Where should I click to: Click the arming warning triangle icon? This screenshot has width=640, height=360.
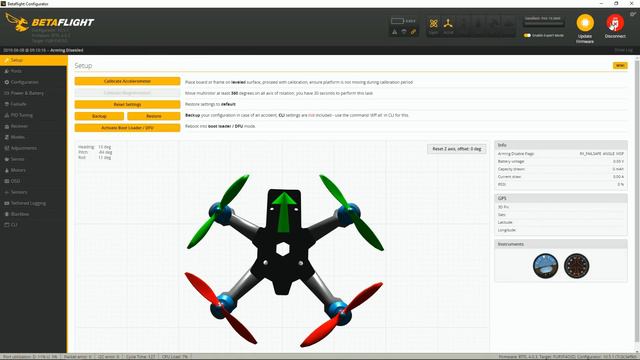[394, 32]
